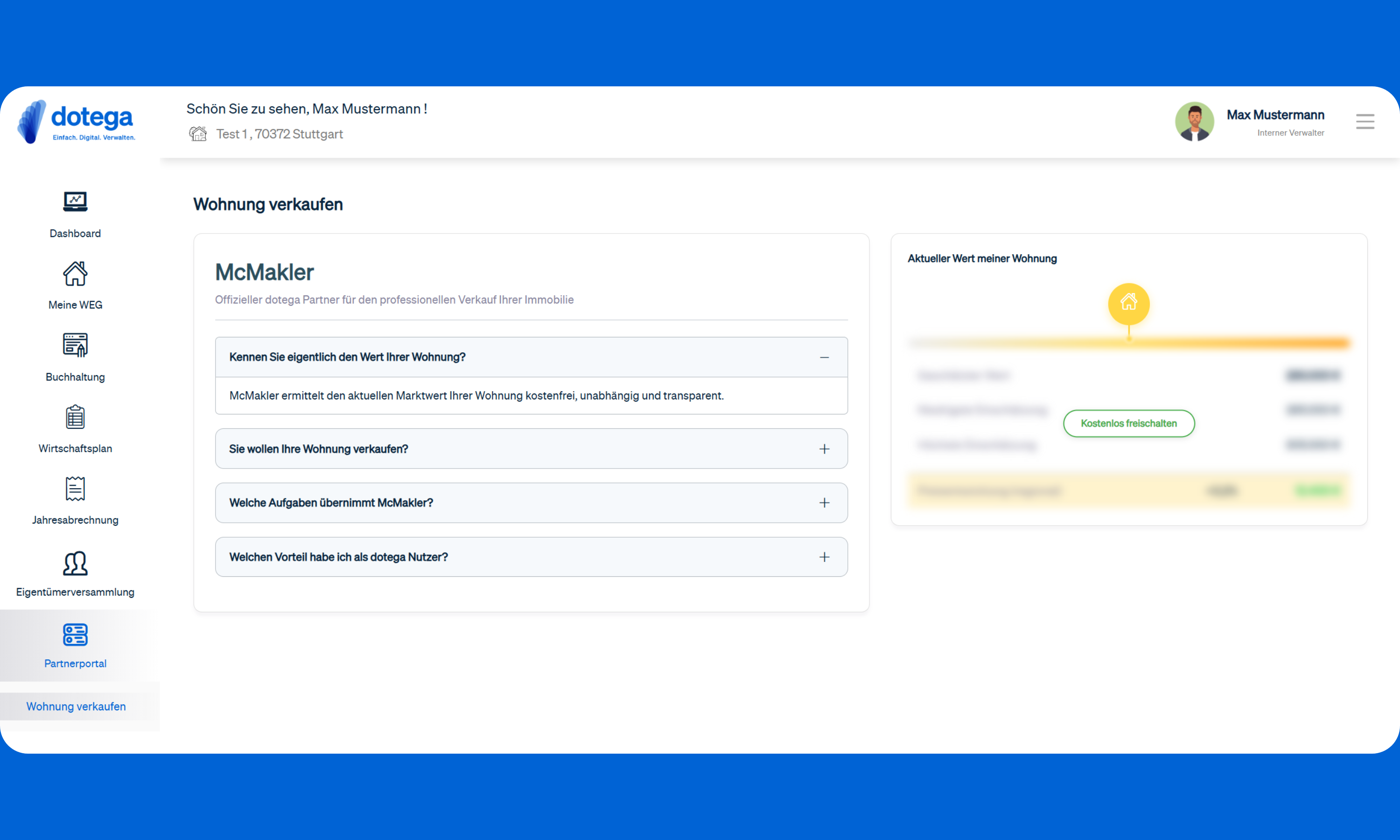Click Max Mustermann profile name

1275,115
